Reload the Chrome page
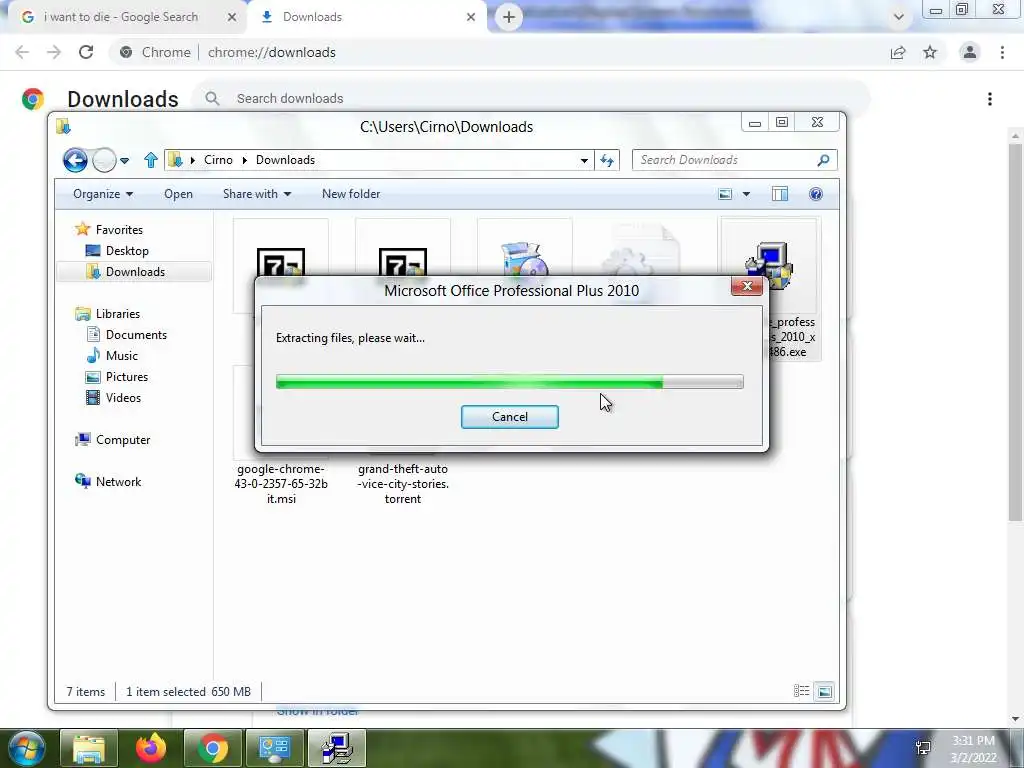 [86, 52]
